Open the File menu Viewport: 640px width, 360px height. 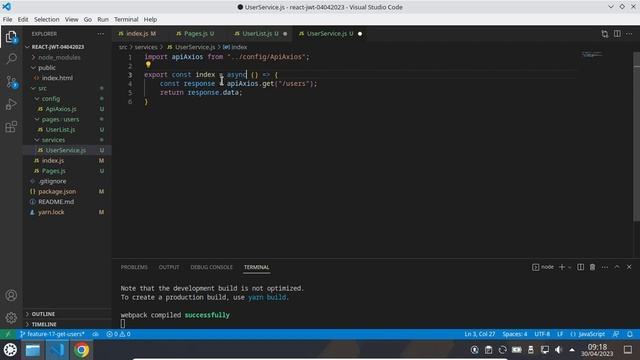tap(7, 19)
